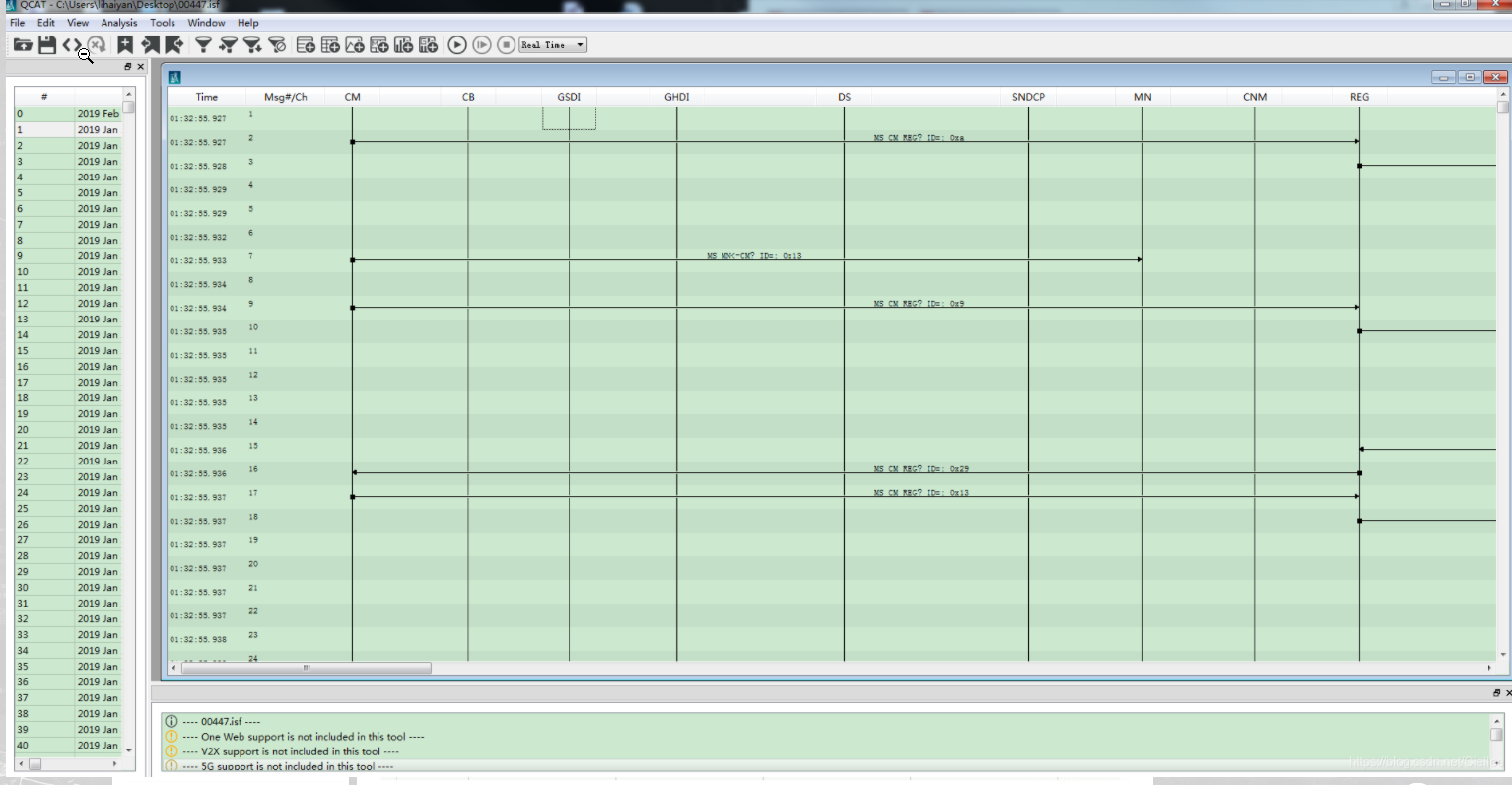Open the View menu
This screenshot has width=1512, height=785.
[x=77, y=22]
